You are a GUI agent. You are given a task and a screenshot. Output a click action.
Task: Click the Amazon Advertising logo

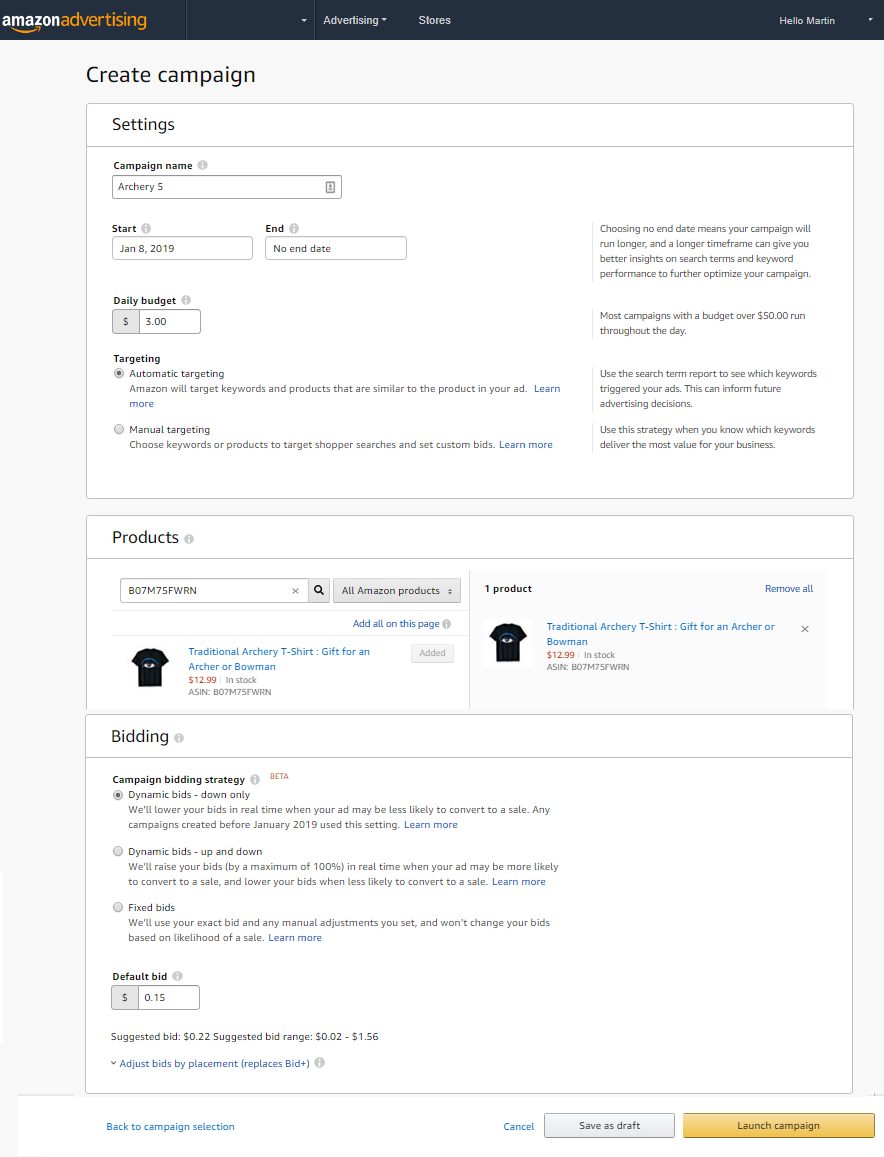[74, 21]
